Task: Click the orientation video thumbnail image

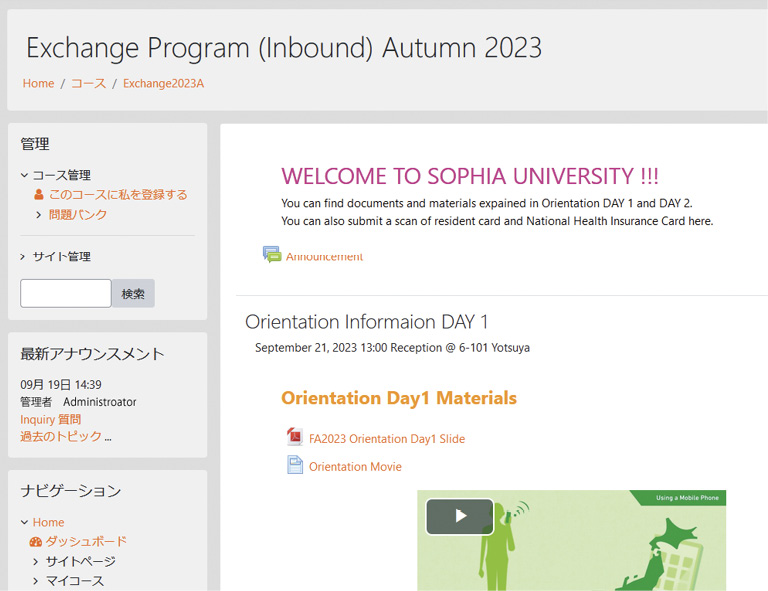Action: 572,541
